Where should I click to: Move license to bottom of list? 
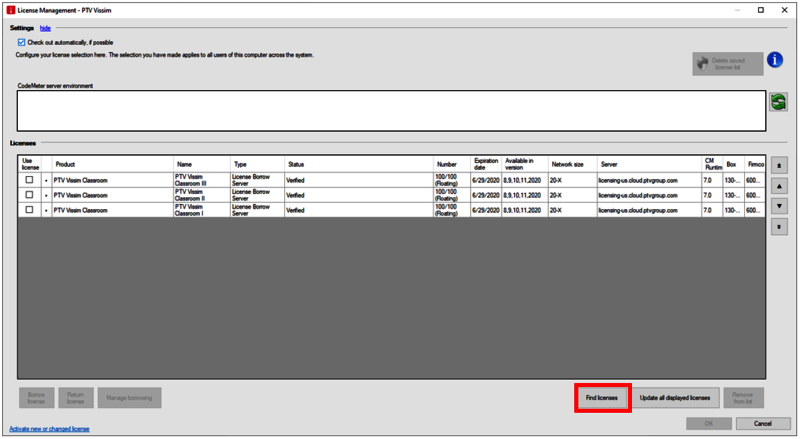[x=778, y=227]
